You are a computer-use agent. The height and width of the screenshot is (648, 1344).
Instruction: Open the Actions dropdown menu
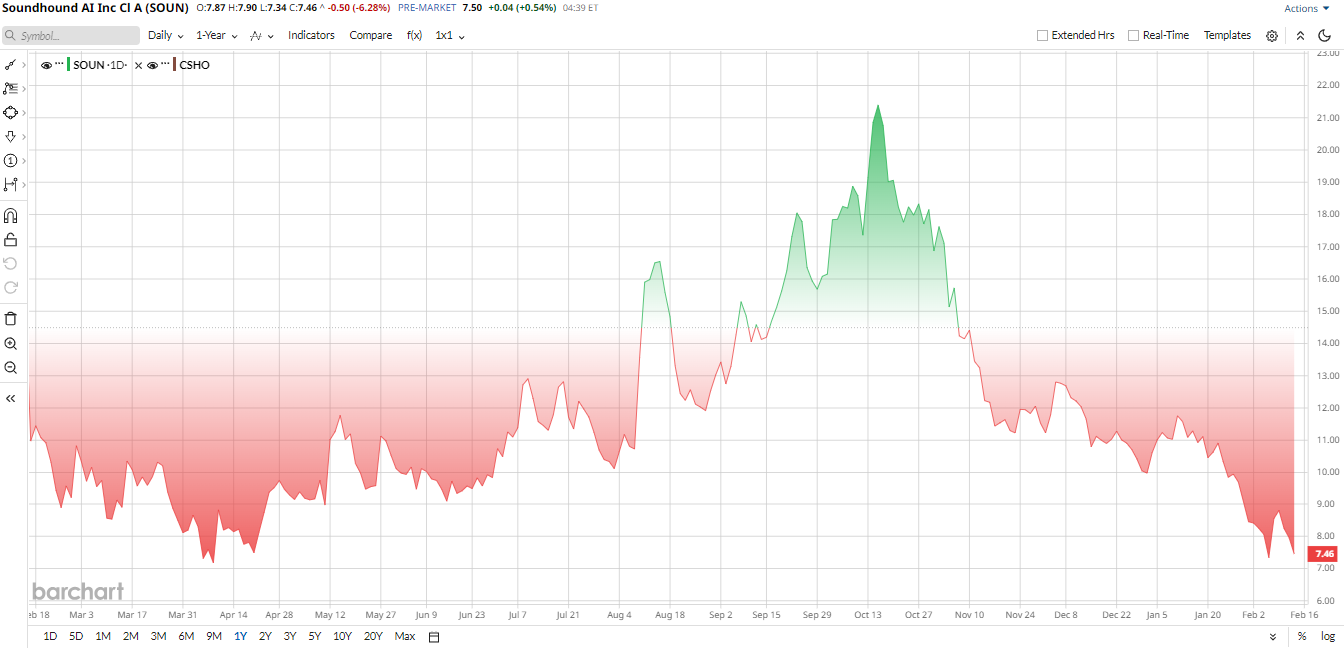[x=1307, y=8]
